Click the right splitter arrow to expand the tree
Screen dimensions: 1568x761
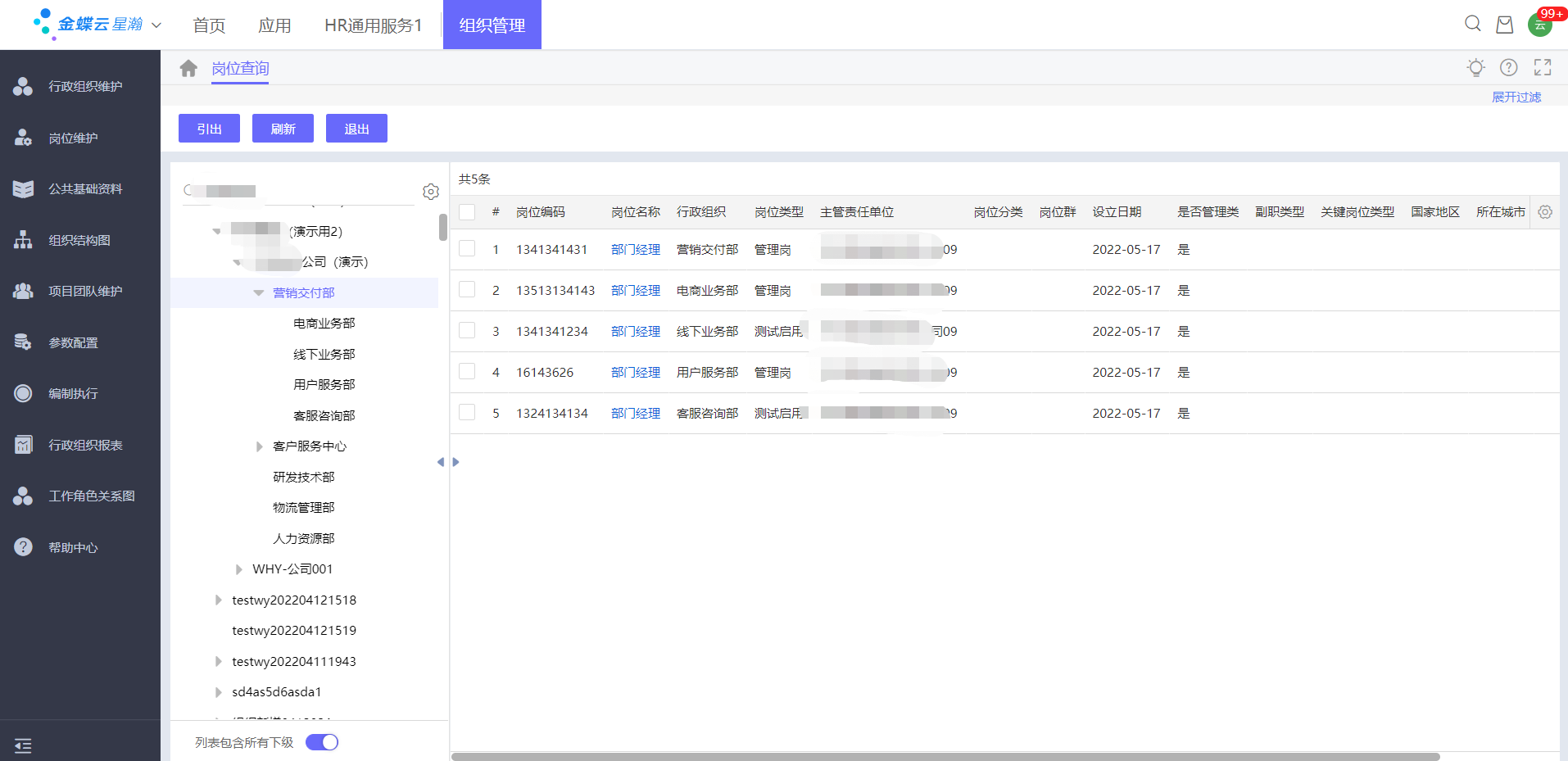[455, 462]
